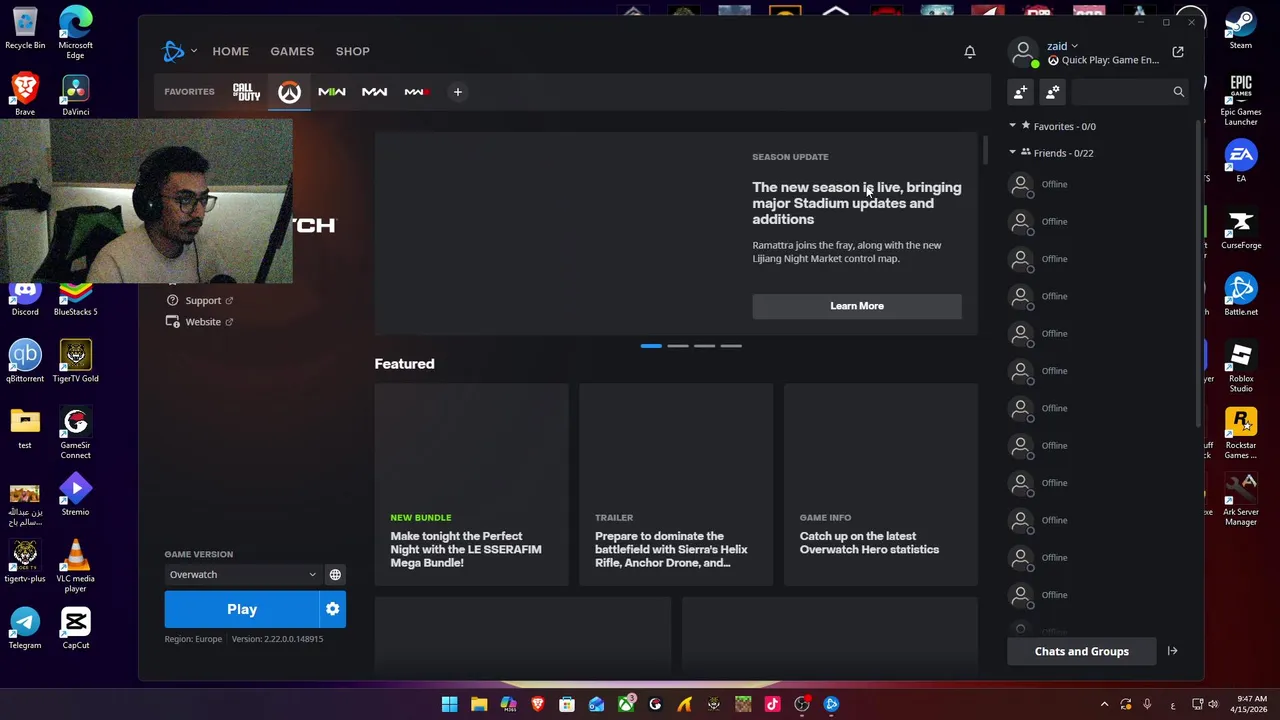Open OBS Studio from the taskbar
1280x720 pixels.
[802, 704]
